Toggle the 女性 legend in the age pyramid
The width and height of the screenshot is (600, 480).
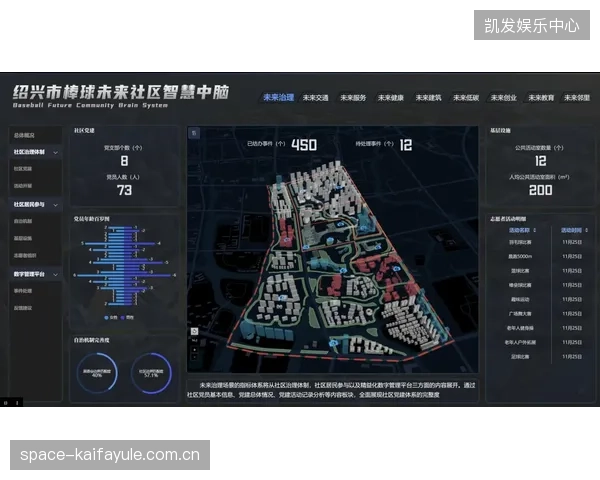click(x=111, y=318)
